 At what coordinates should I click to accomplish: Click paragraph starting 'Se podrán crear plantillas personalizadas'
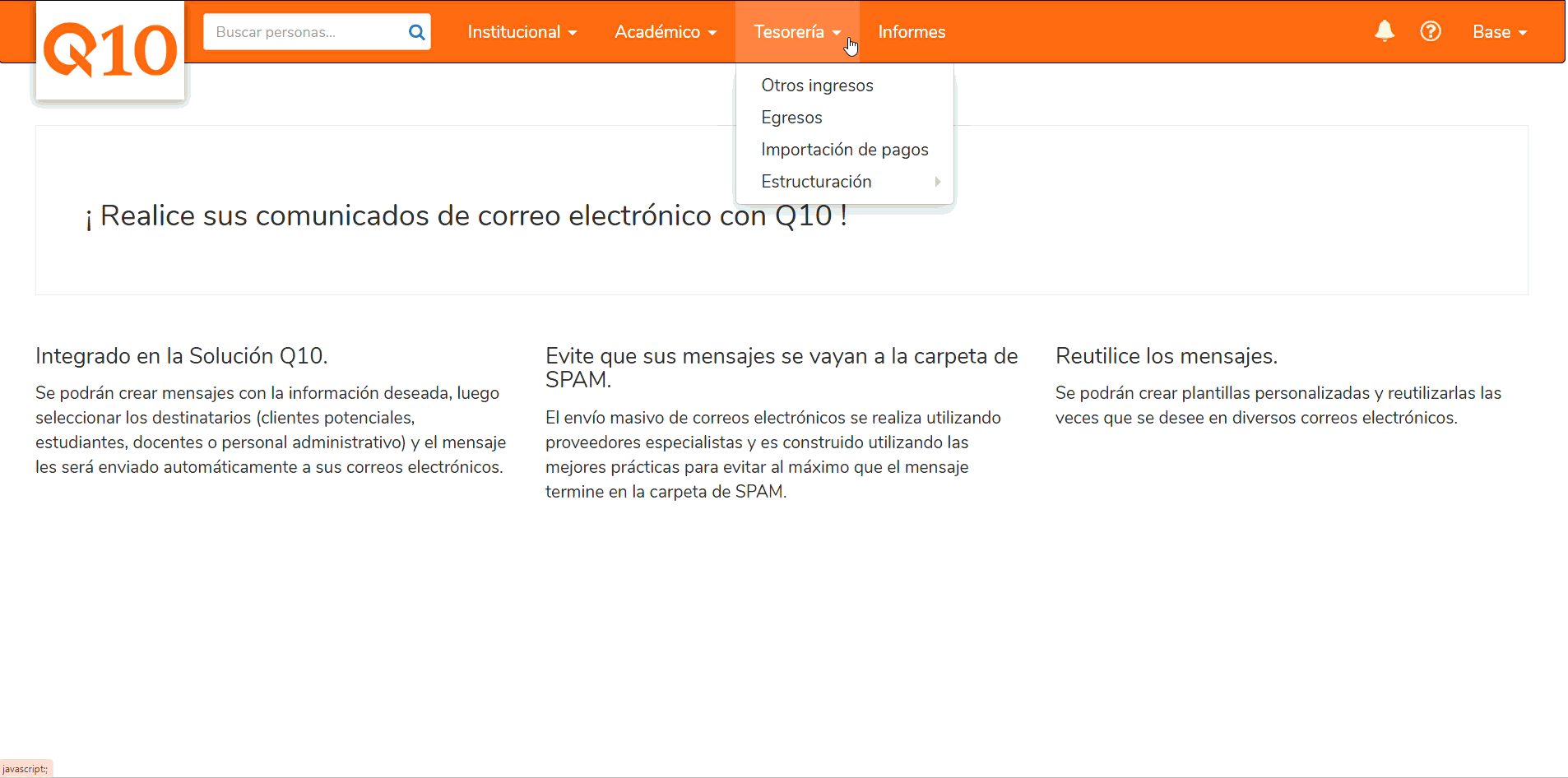pos(1278,405)
